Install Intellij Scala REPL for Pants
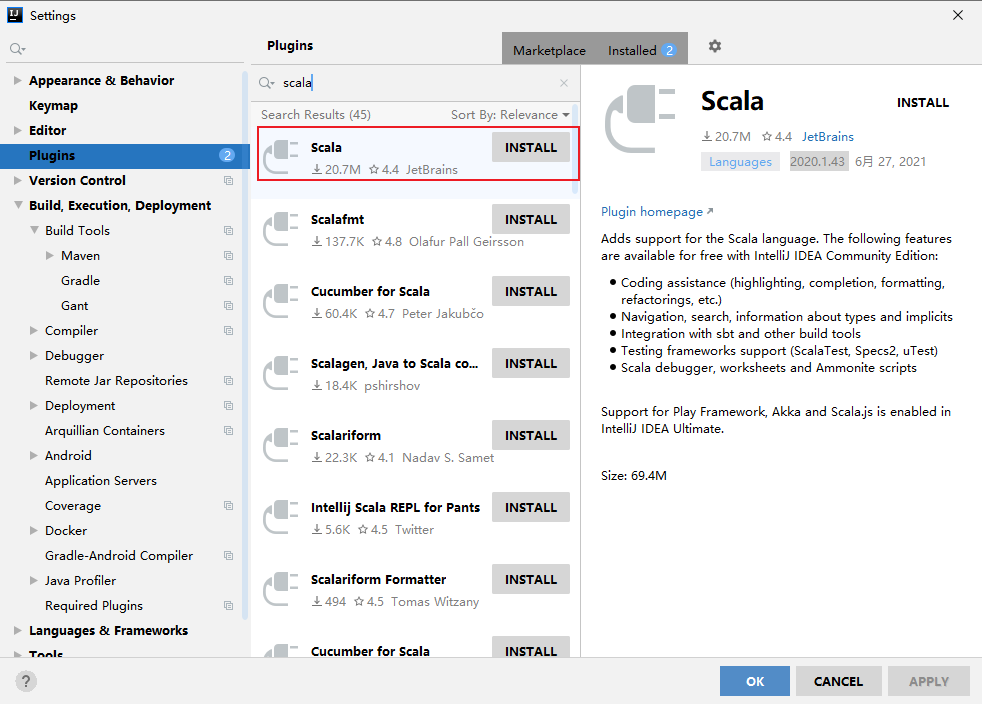The width and height of the screenshot is (982, 704). click(x=530, y=507)
